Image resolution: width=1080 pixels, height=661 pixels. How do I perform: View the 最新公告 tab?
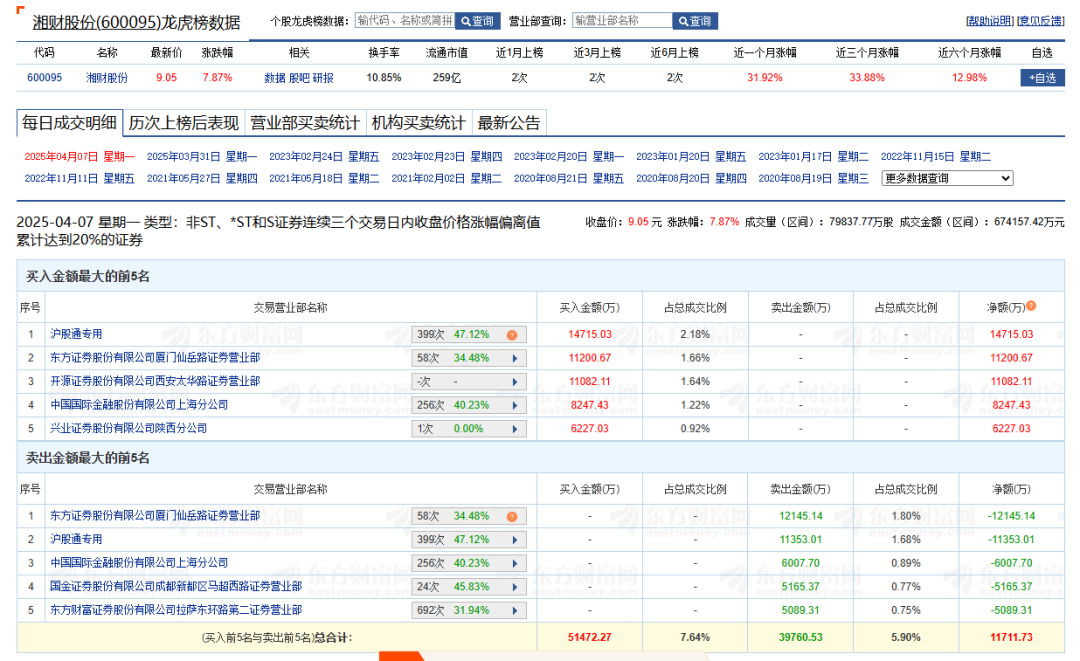[509, 123]
